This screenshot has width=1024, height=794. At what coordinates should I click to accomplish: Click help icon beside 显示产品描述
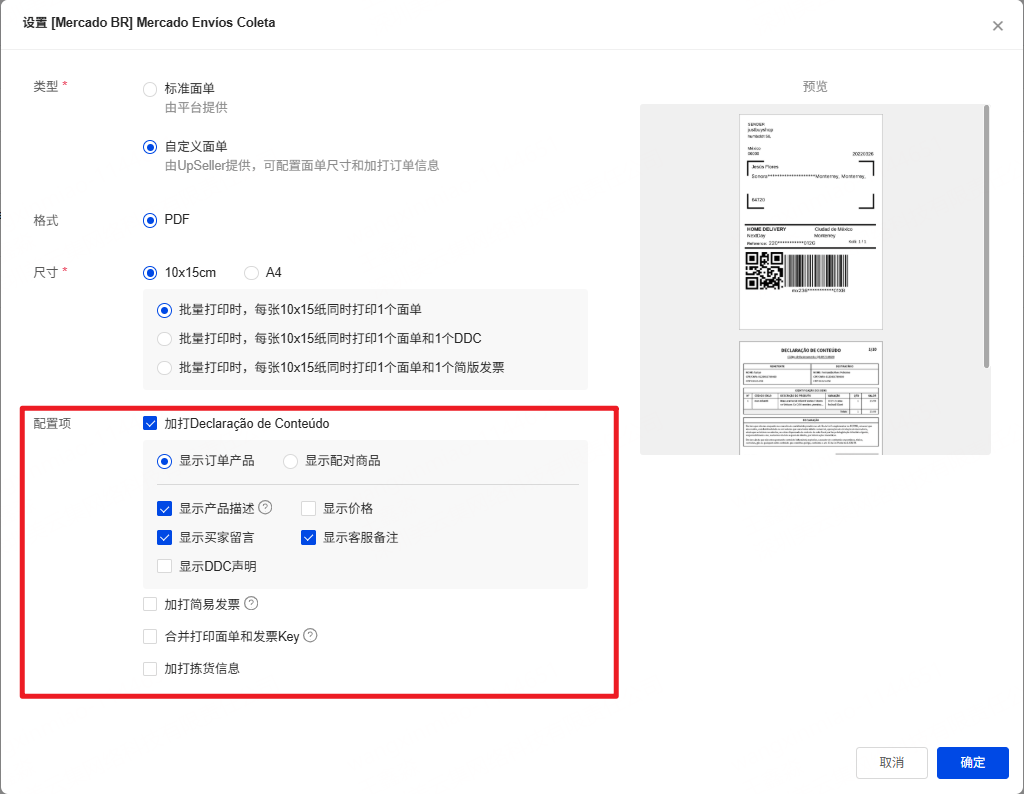point(265,508)
